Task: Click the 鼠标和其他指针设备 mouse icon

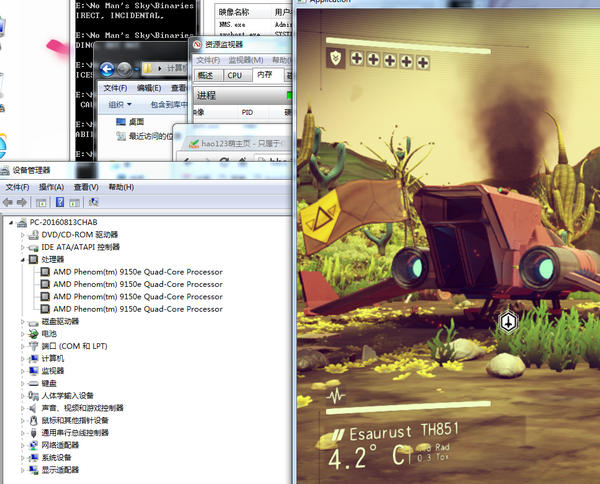Action: 34,420
